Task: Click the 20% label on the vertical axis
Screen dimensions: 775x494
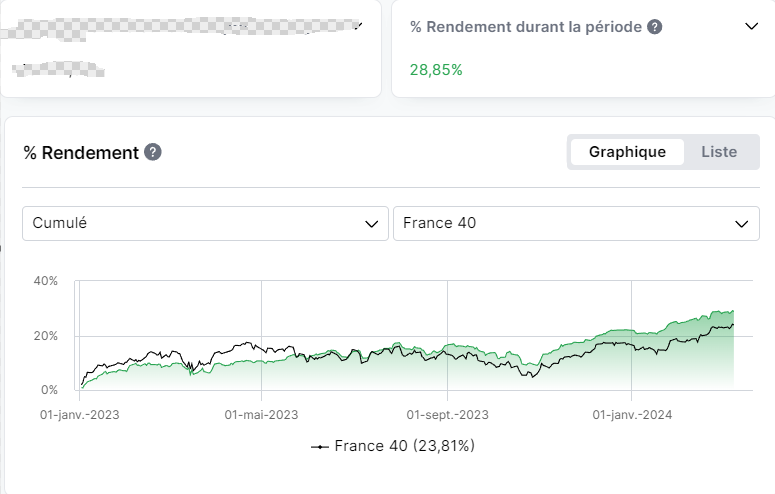Action: coord(46,336)
